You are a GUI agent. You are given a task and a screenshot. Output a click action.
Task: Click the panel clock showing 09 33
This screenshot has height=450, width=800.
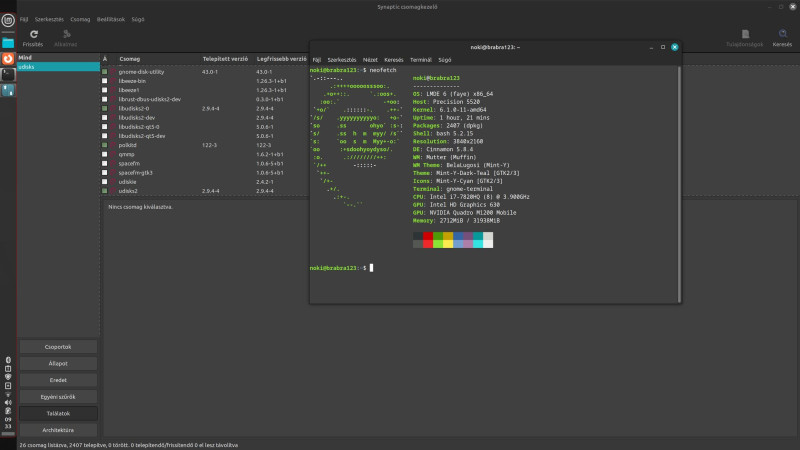tap(8, 423)
